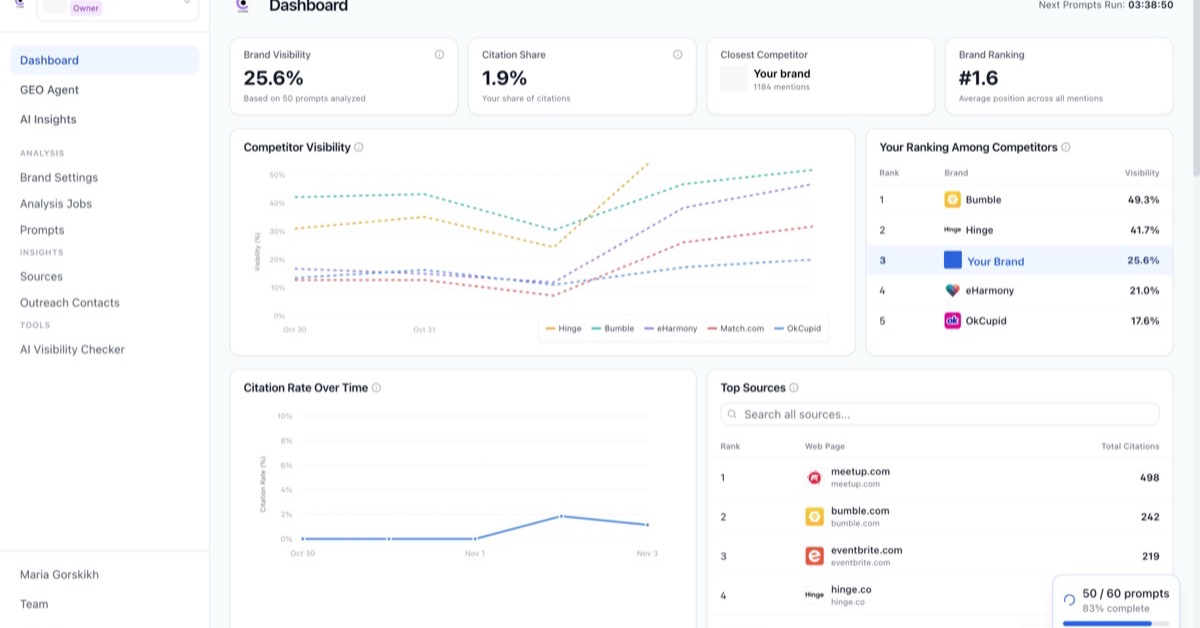Click info icon next to Citation Rate Over Time
The image size is (1200, 628).
376,388
